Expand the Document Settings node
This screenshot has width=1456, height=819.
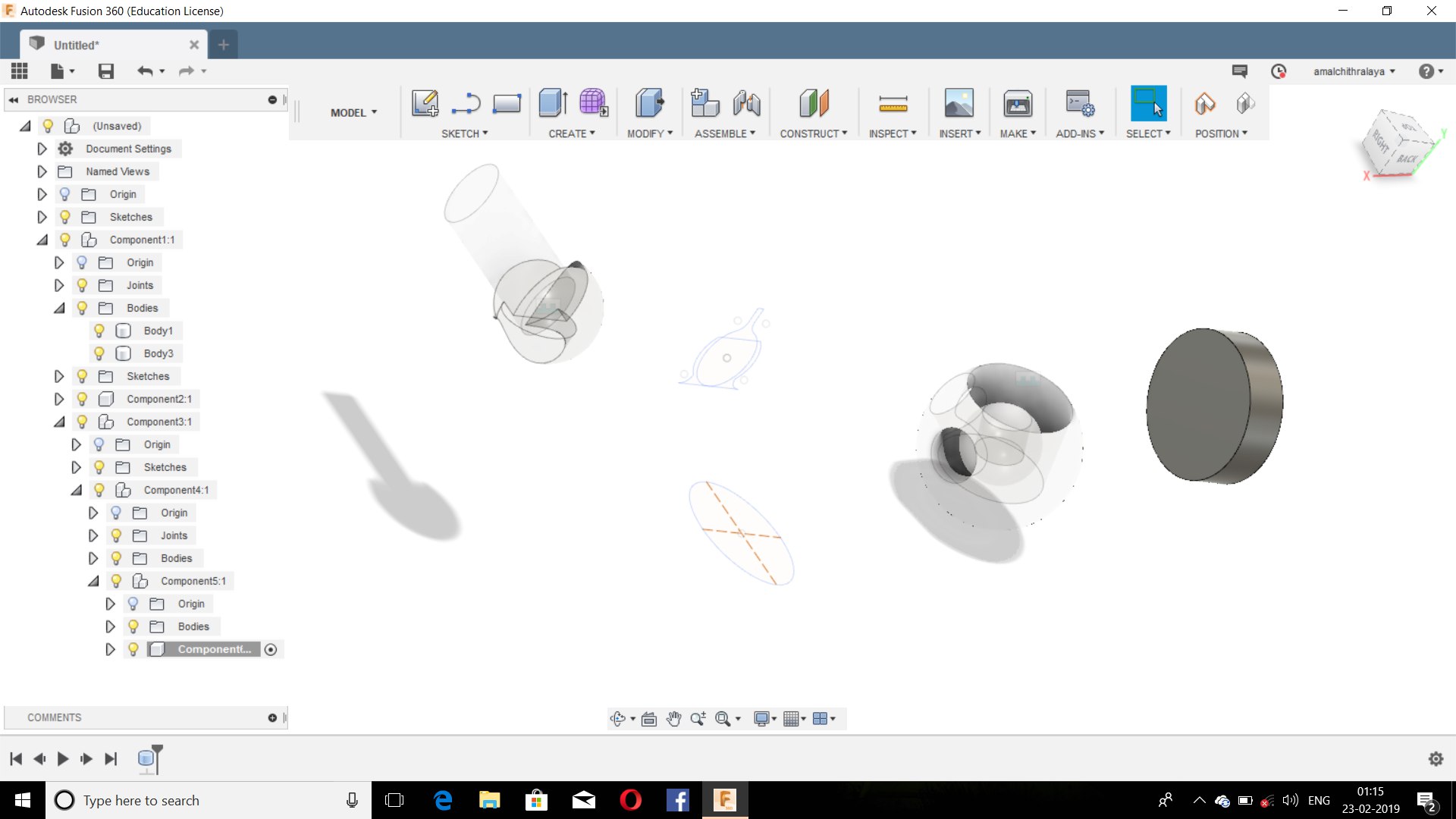(42, 149)
